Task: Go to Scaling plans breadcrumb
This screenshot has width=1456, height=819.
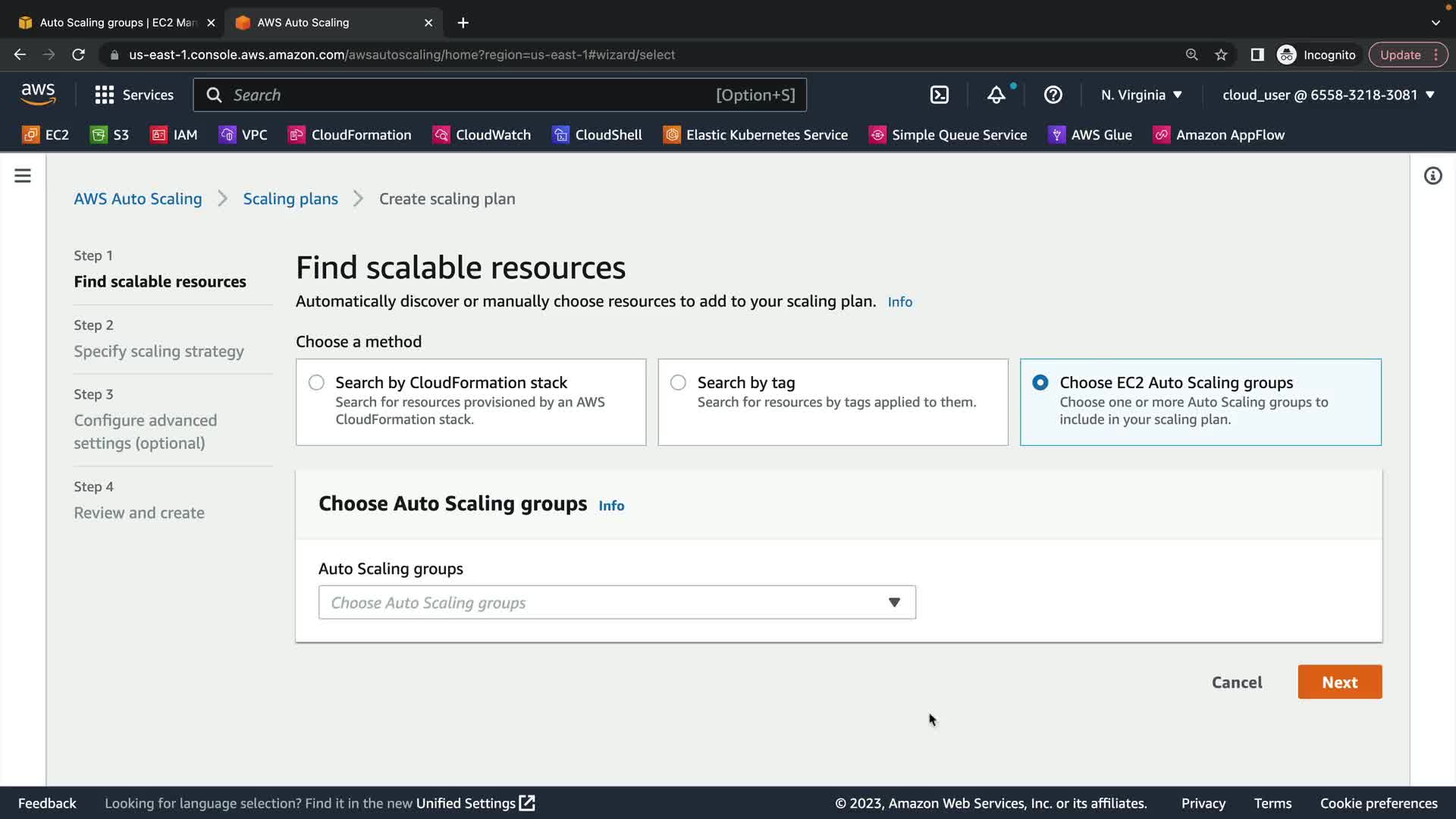Action: coord(290,199)
